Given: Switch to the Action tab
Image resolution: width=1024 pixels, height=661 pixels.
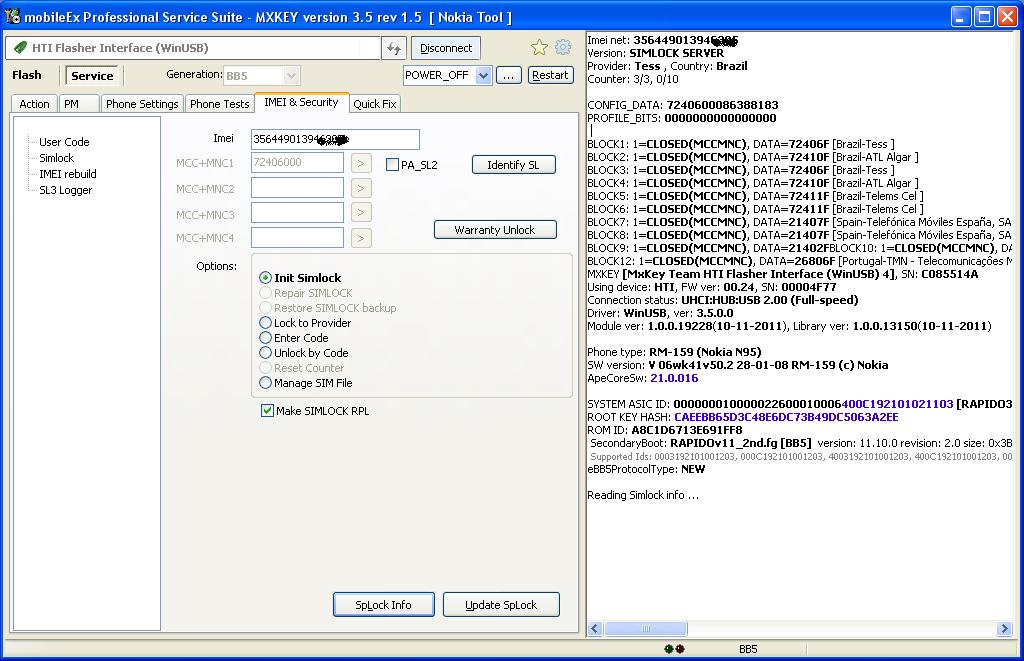Looking at the screenshot, I should point(34,104).
